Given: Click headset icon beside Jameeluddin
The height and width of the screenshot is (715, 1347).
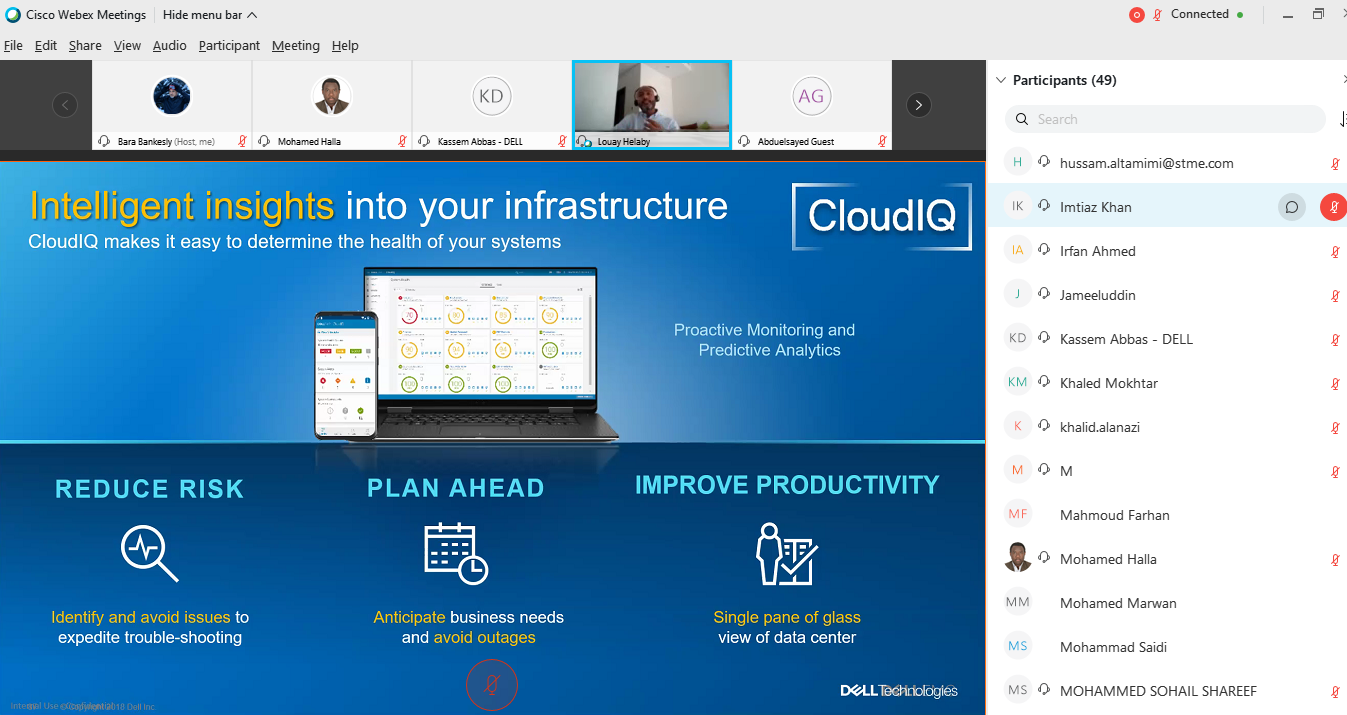Looking at the screenshot, I should 1044,294.
